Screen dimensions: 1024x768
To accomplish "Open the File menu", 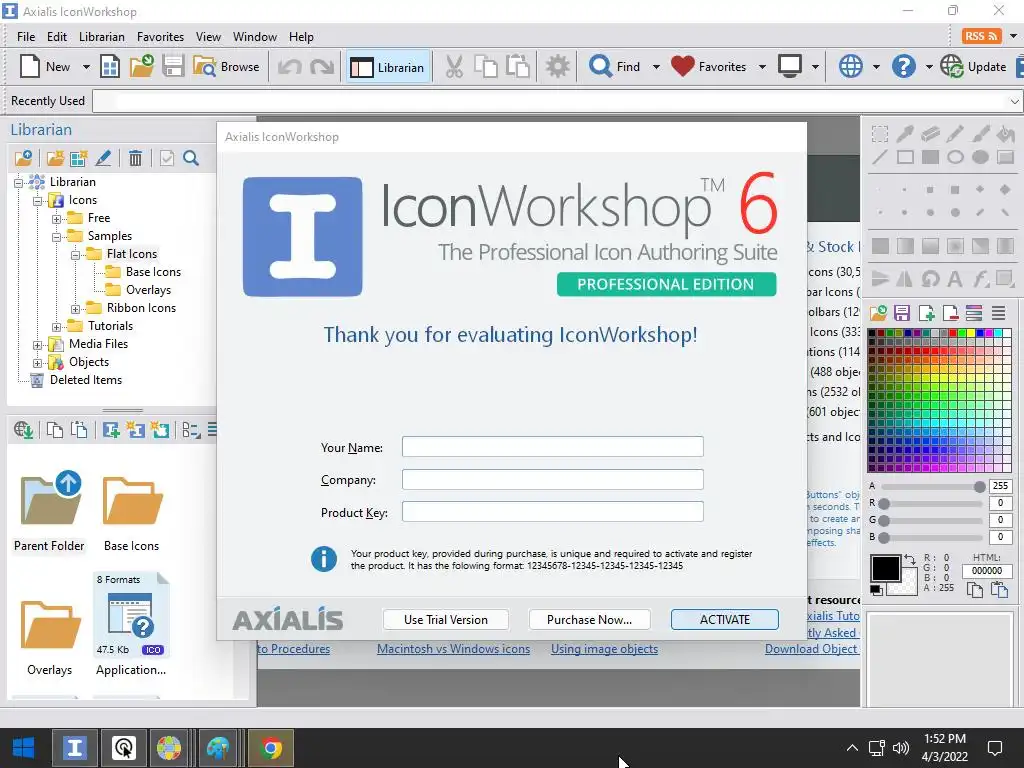I will click(26, 37).
